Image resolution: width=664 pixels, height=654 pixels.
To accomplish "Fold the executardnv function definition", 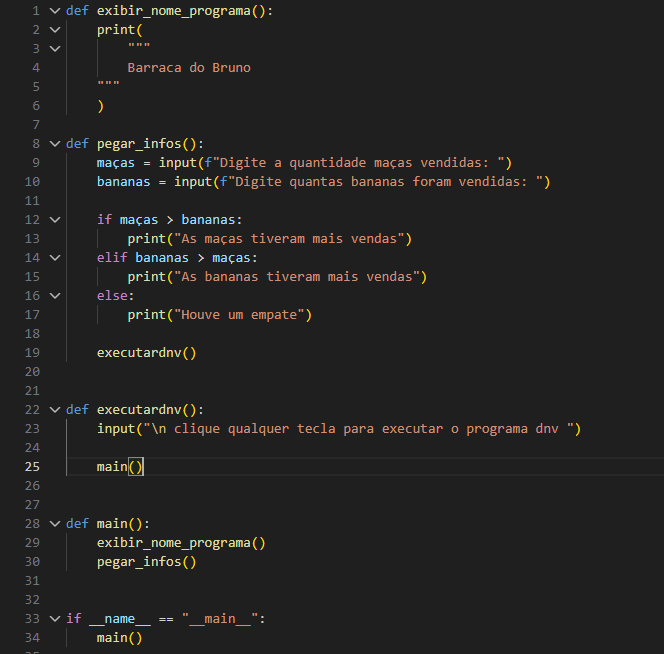I will pyautogui.click(x=54, y=410).
